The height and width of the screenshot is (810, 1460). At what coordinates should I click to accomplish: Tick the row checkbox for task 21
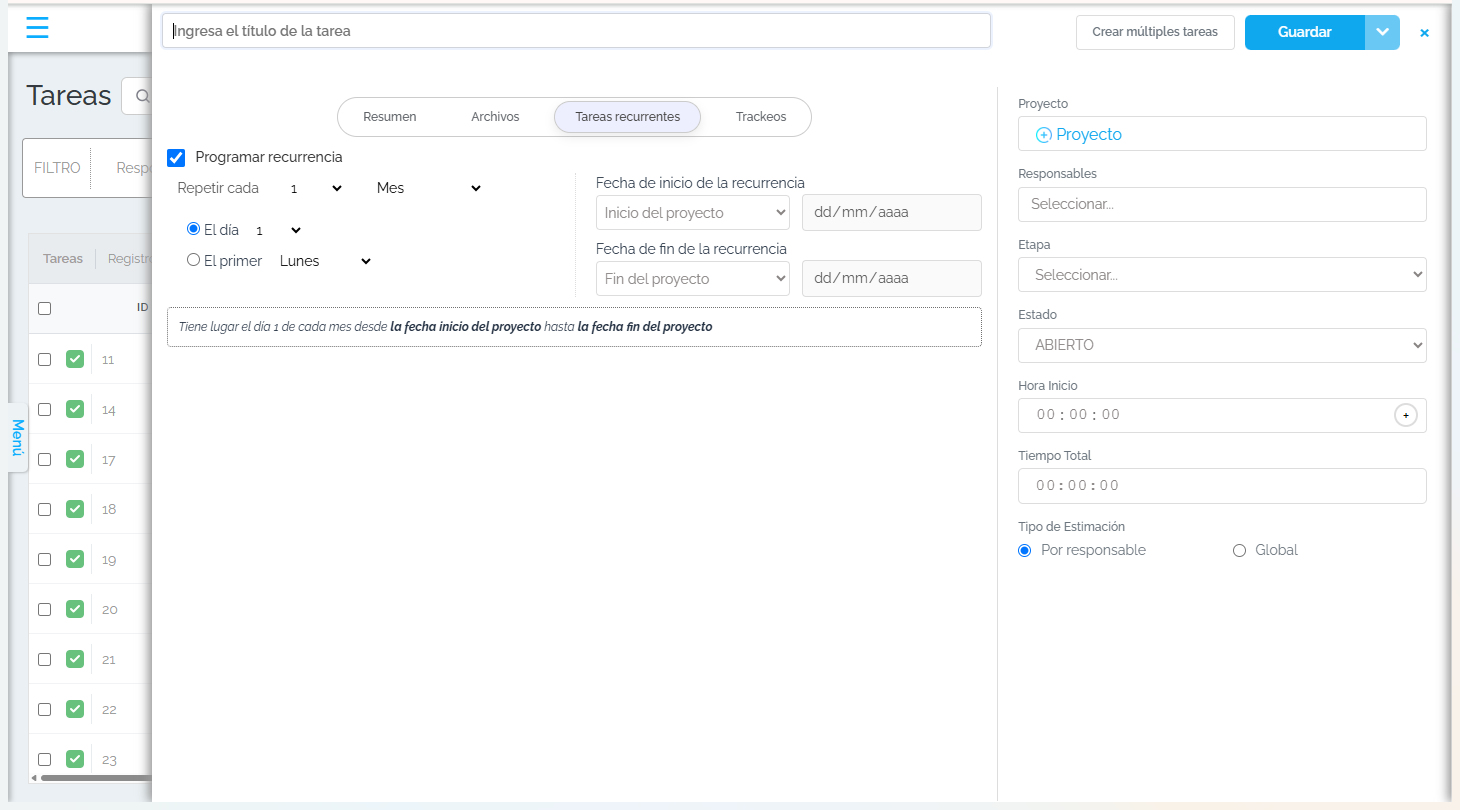coord(44,659)
